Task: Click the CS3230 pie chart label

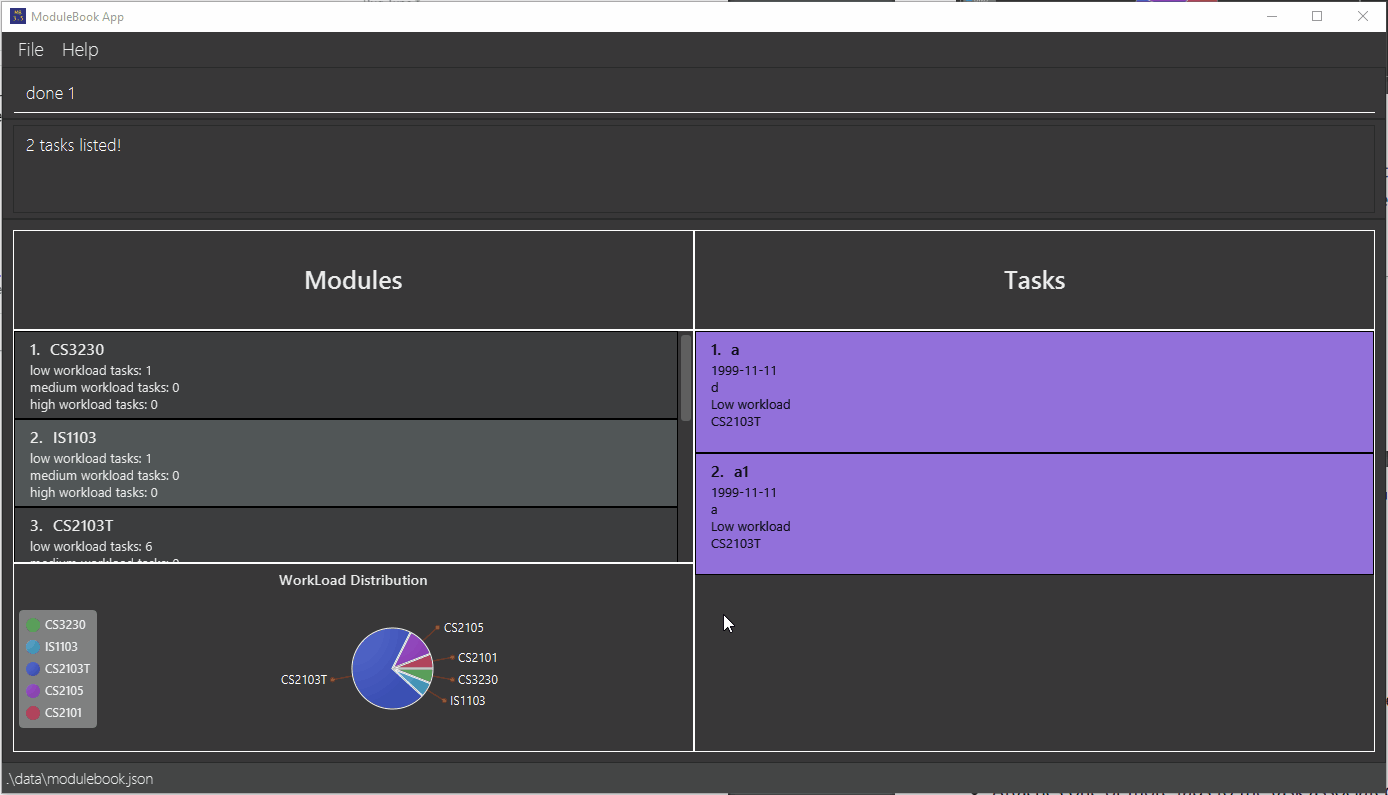Action: 477,680
